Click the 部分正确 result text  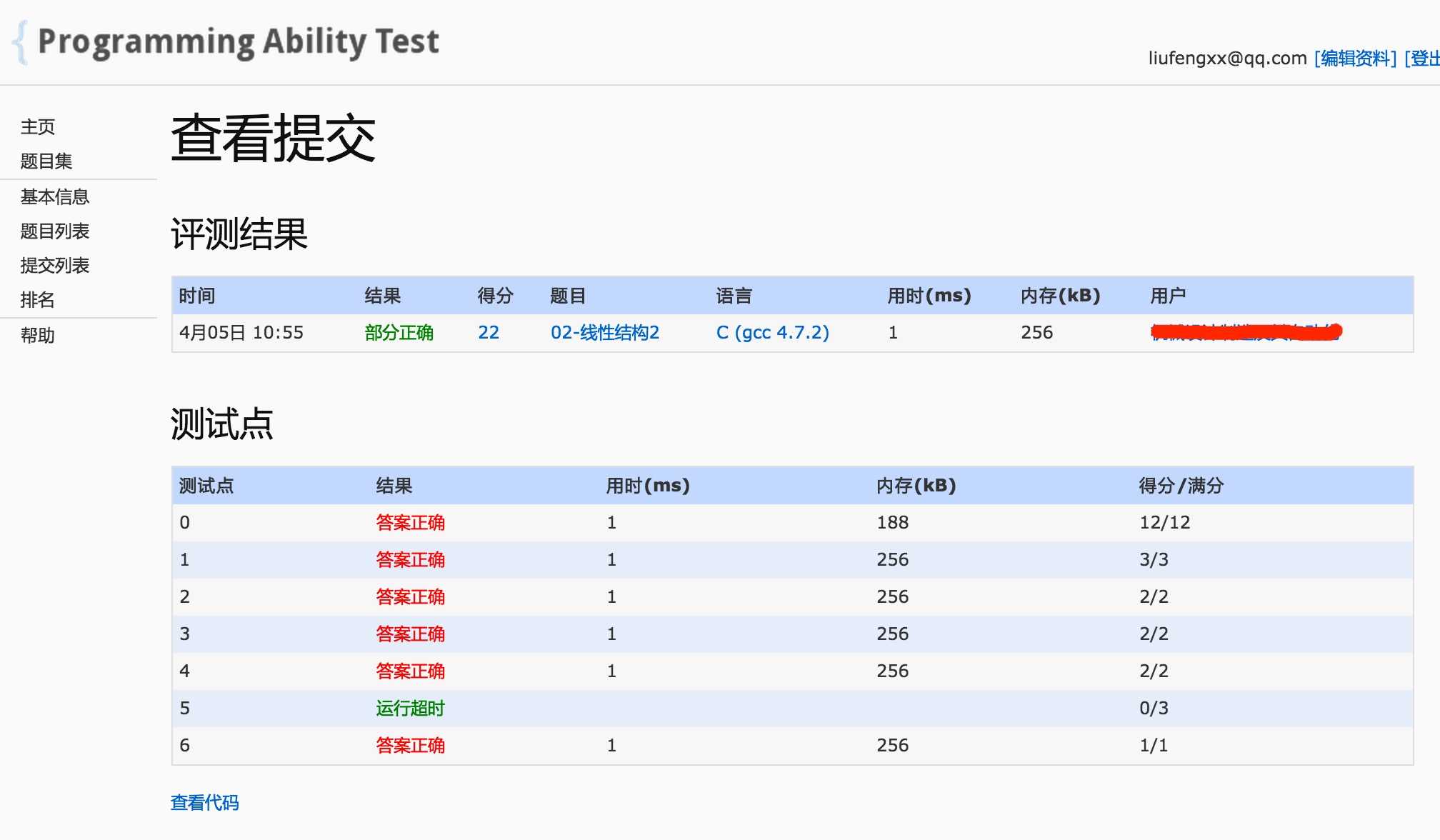(x=399, y=333)
